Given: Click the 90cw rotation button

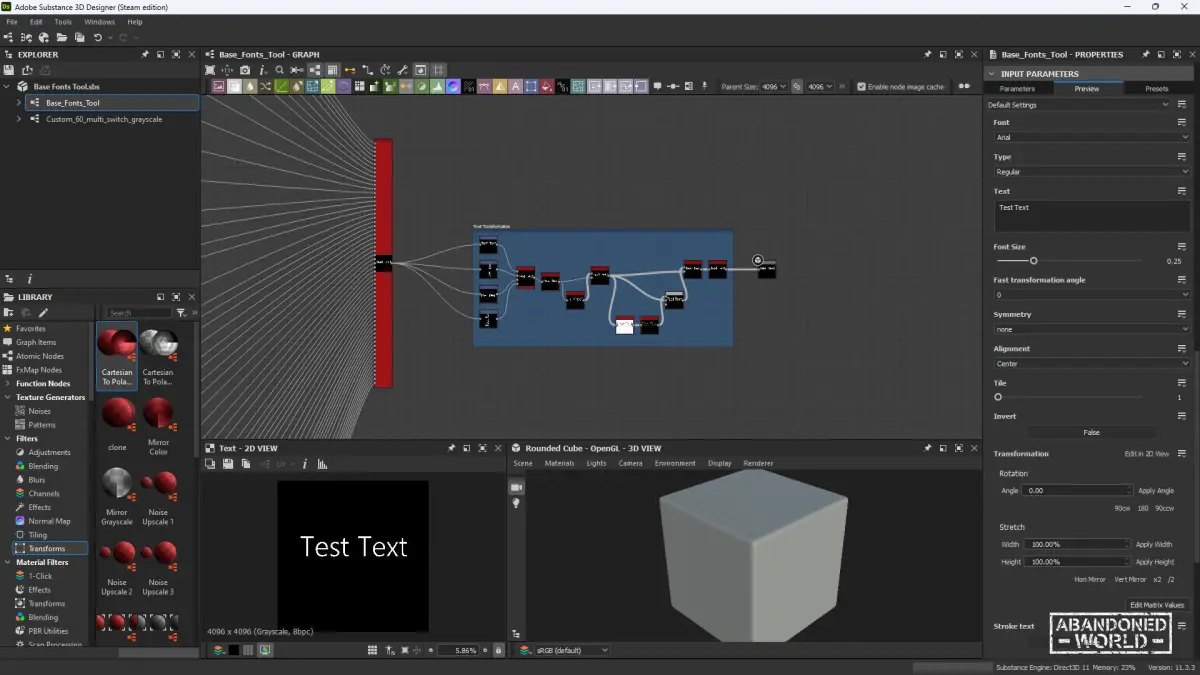Looking at the screenshot, I should click(x=1123, y=508).
